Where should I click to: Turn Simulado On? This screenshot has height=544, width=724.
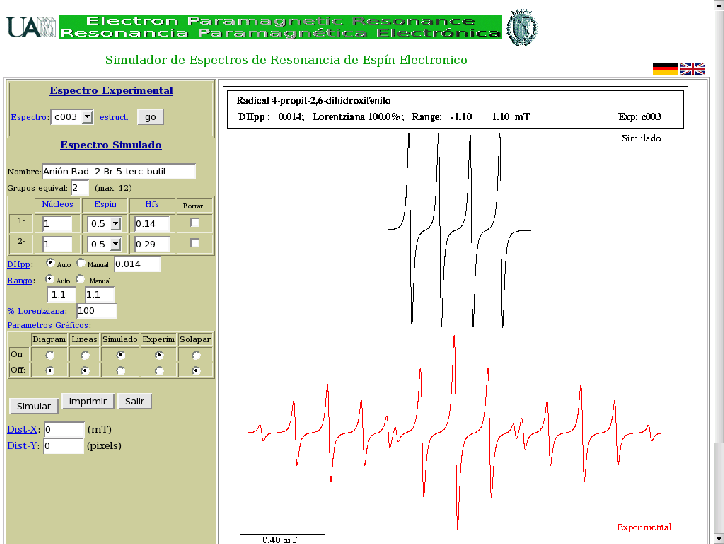click(121, 355)
